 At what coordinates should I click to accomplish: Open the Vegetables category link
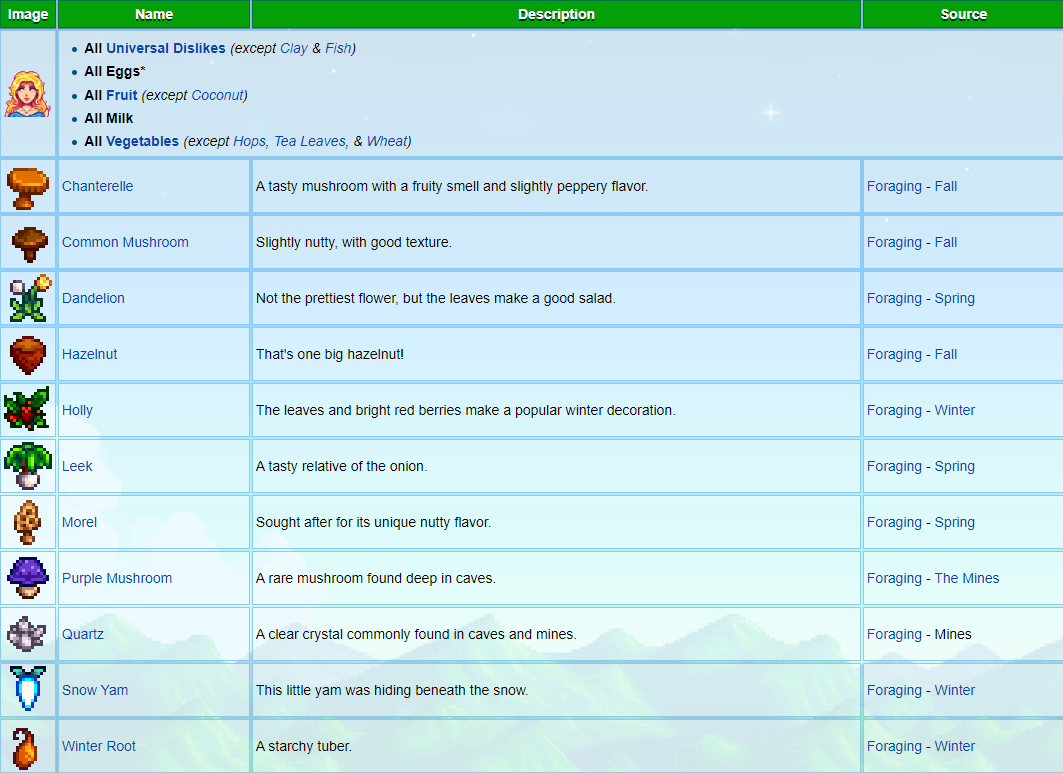[142, 141]
